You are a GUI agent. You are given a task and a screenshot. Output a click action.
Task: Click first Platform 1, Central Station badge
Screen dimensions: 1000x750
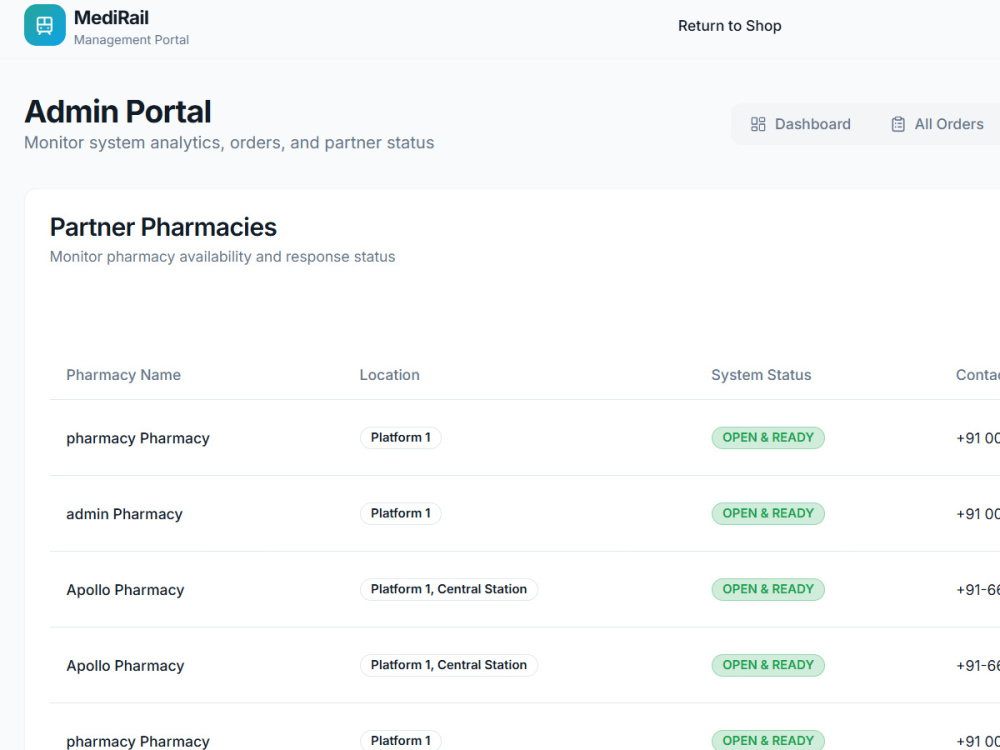click(449, 589)
